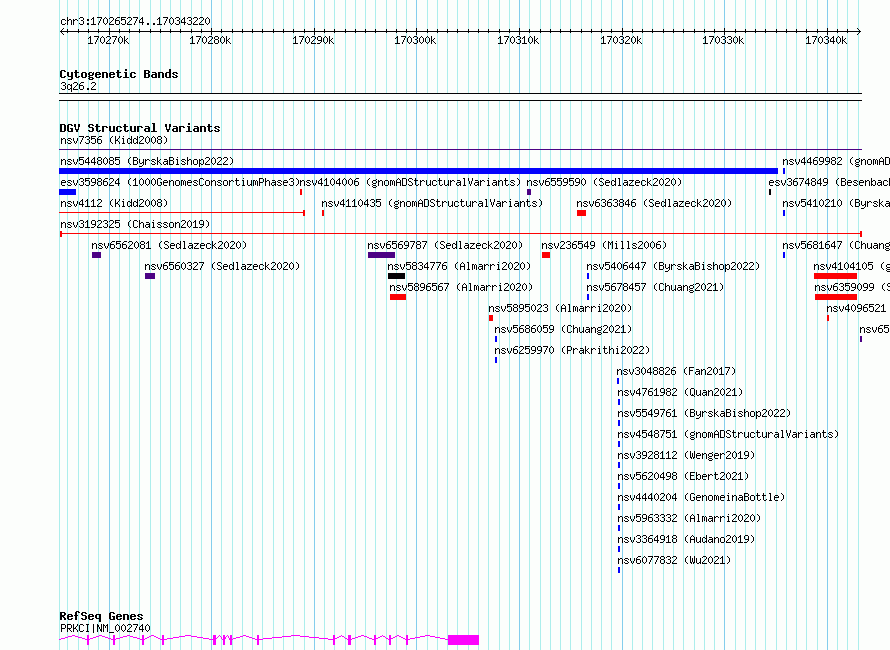Viewport: 890px width, 650px height.
Task: Click the 170320k ruler tick label
Action: tap(621, 40)
